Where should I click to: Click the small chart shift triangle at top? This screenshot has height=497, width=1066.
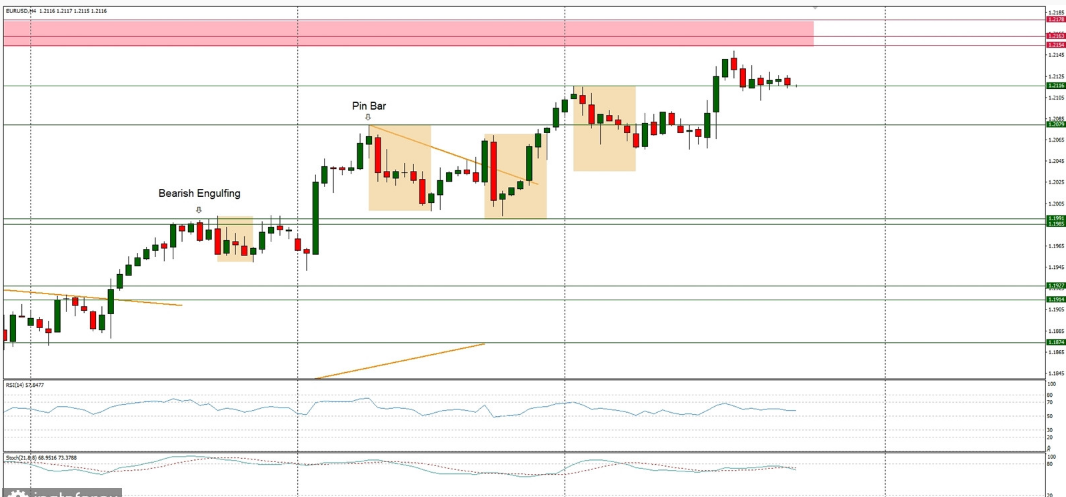point(815,7)
